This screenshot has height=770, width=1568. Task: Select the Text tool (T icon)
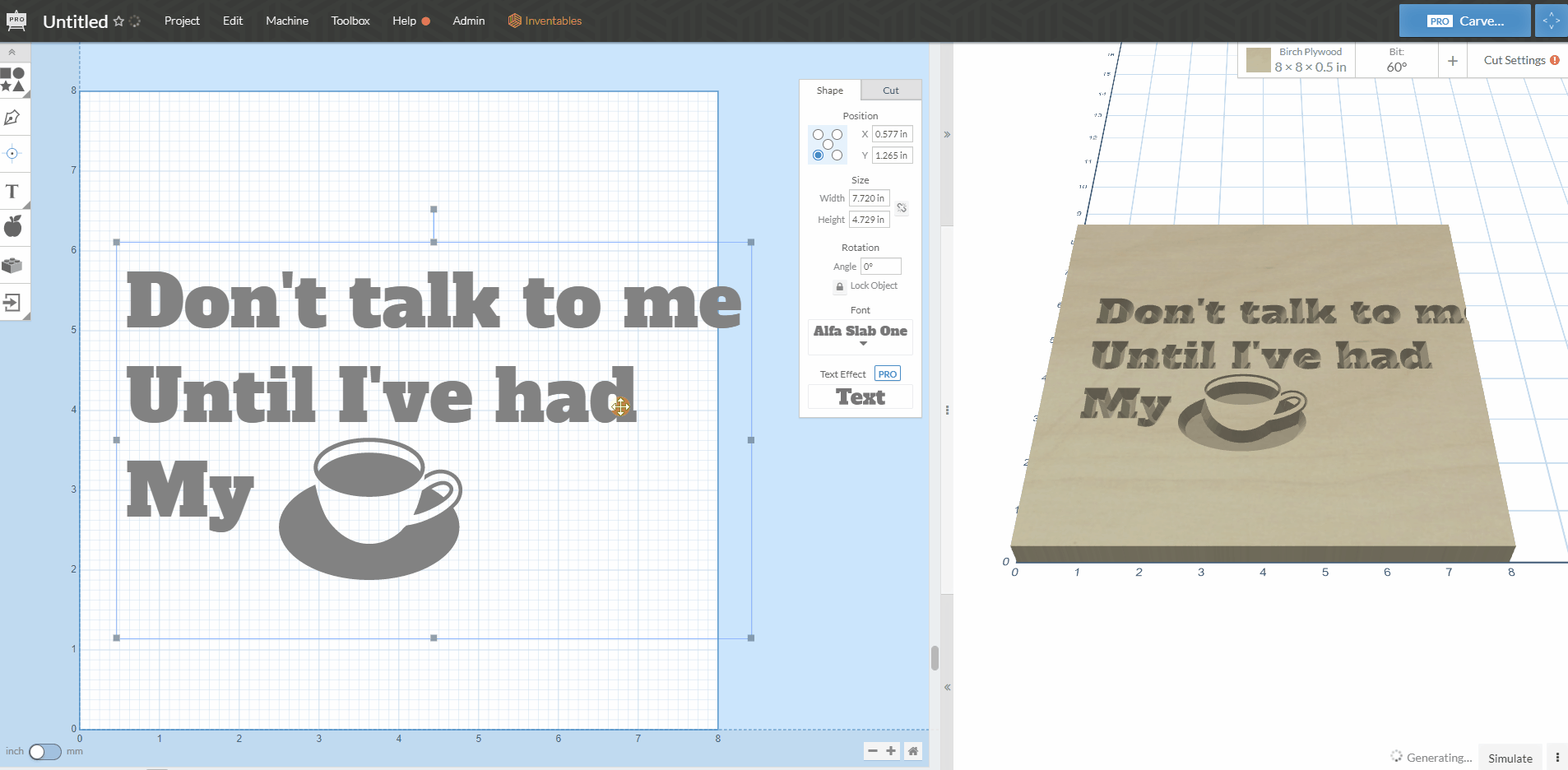click(x=12, y=192)
